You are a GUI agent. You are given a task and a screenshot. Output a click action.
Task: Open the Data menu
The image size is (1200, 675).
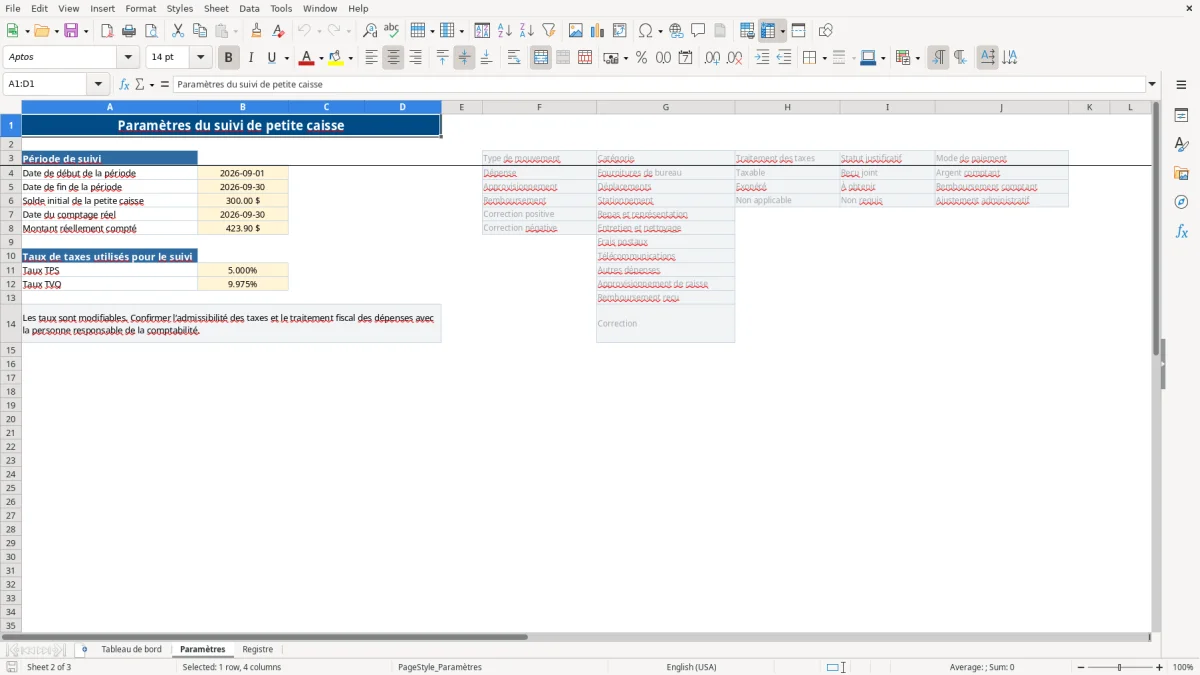249,8
